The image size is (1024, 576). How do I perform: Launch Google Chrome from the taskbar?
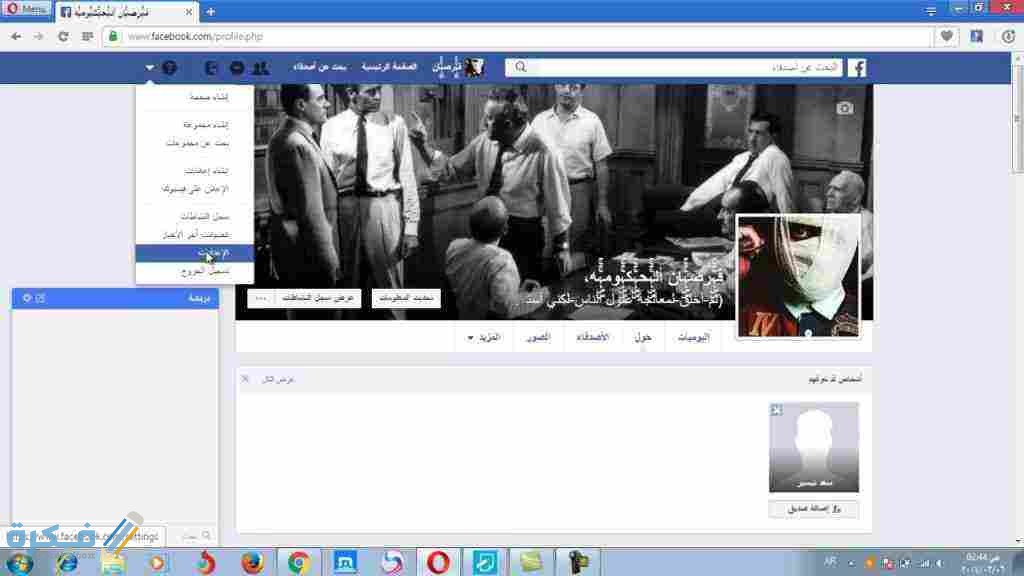299,562
